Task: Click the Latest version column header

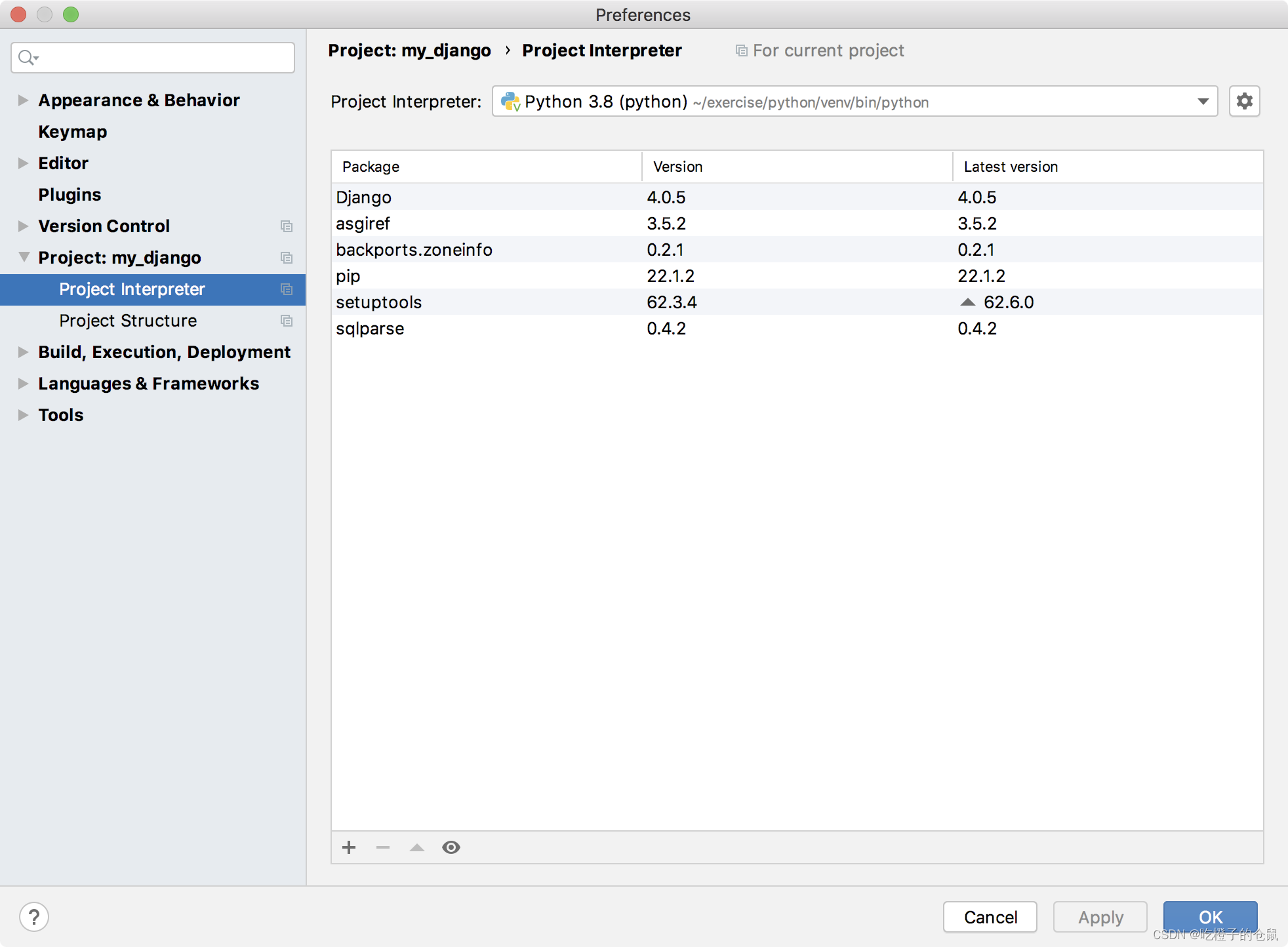Action: click(1108, 167)
